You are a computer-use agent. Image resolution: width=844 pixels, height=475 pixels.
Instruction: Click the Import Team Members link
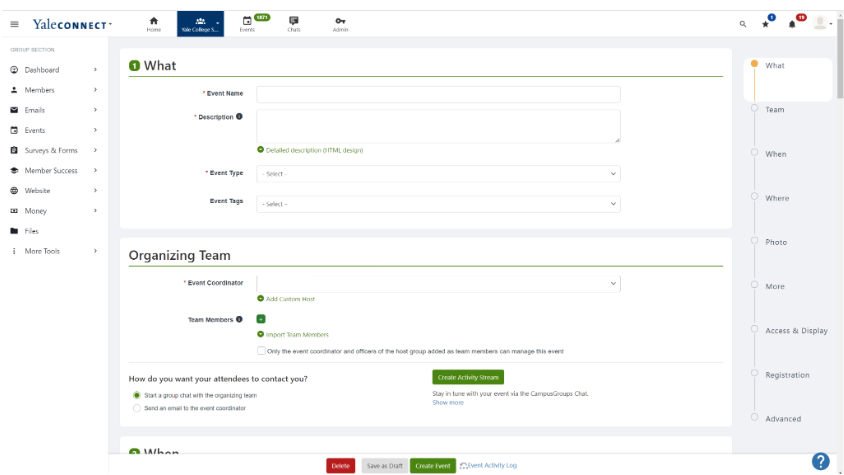[297, 334]
